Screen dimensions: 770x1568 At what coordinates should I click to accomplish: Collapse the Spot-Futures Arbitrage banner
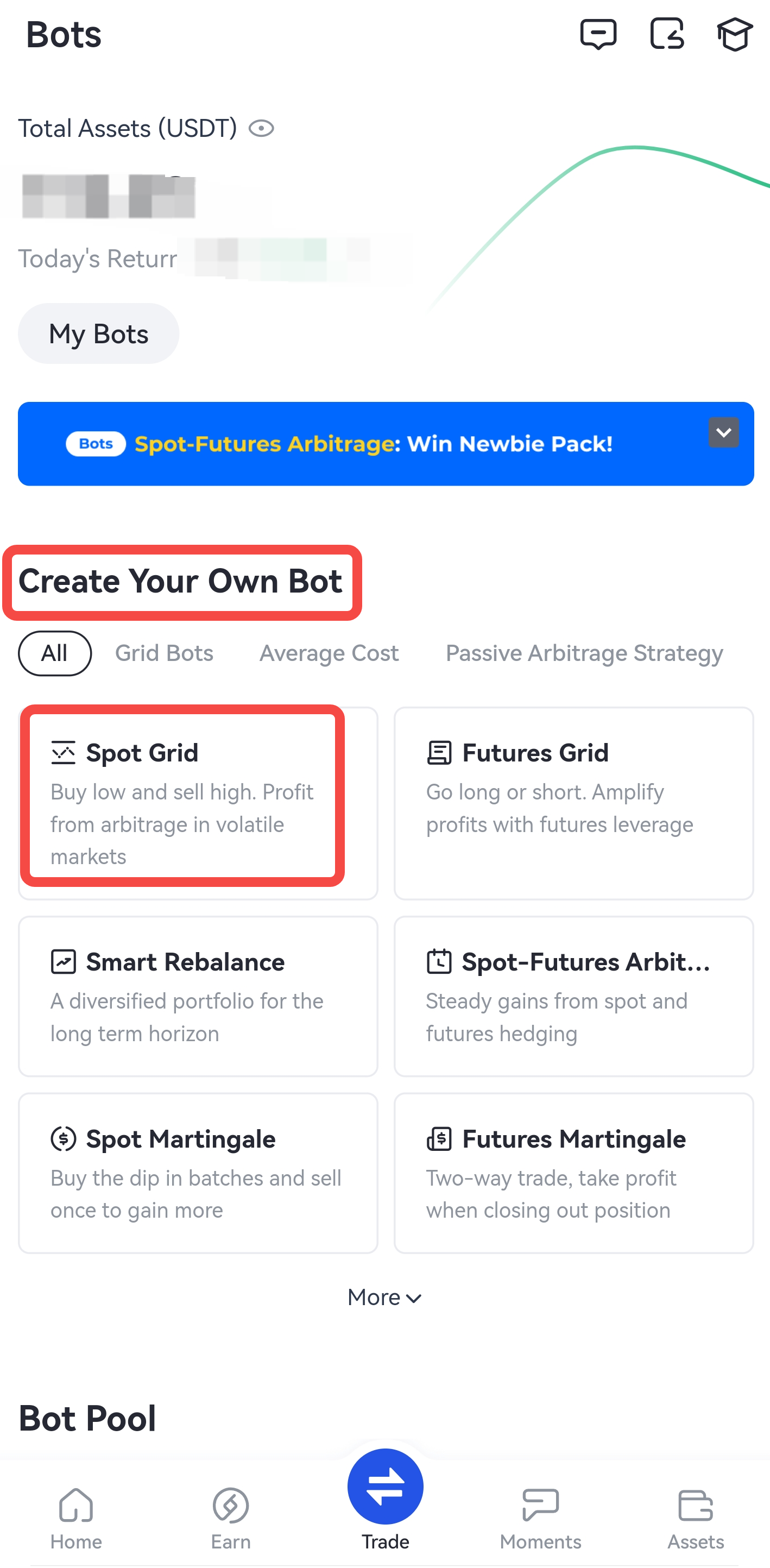tap(723, 432)
